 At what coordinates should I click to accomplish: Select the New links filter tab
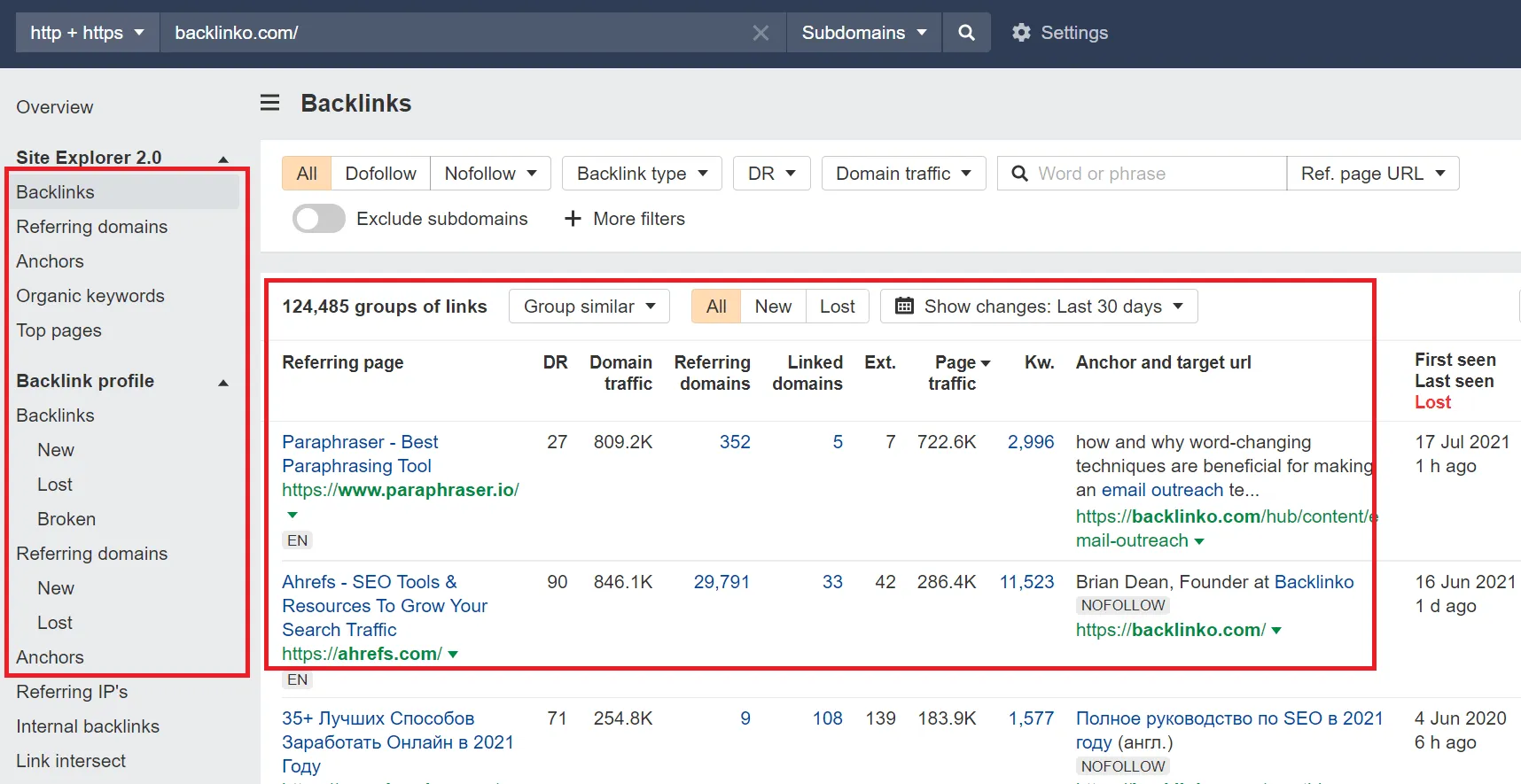pyautogui.click(x=772, y=307)
